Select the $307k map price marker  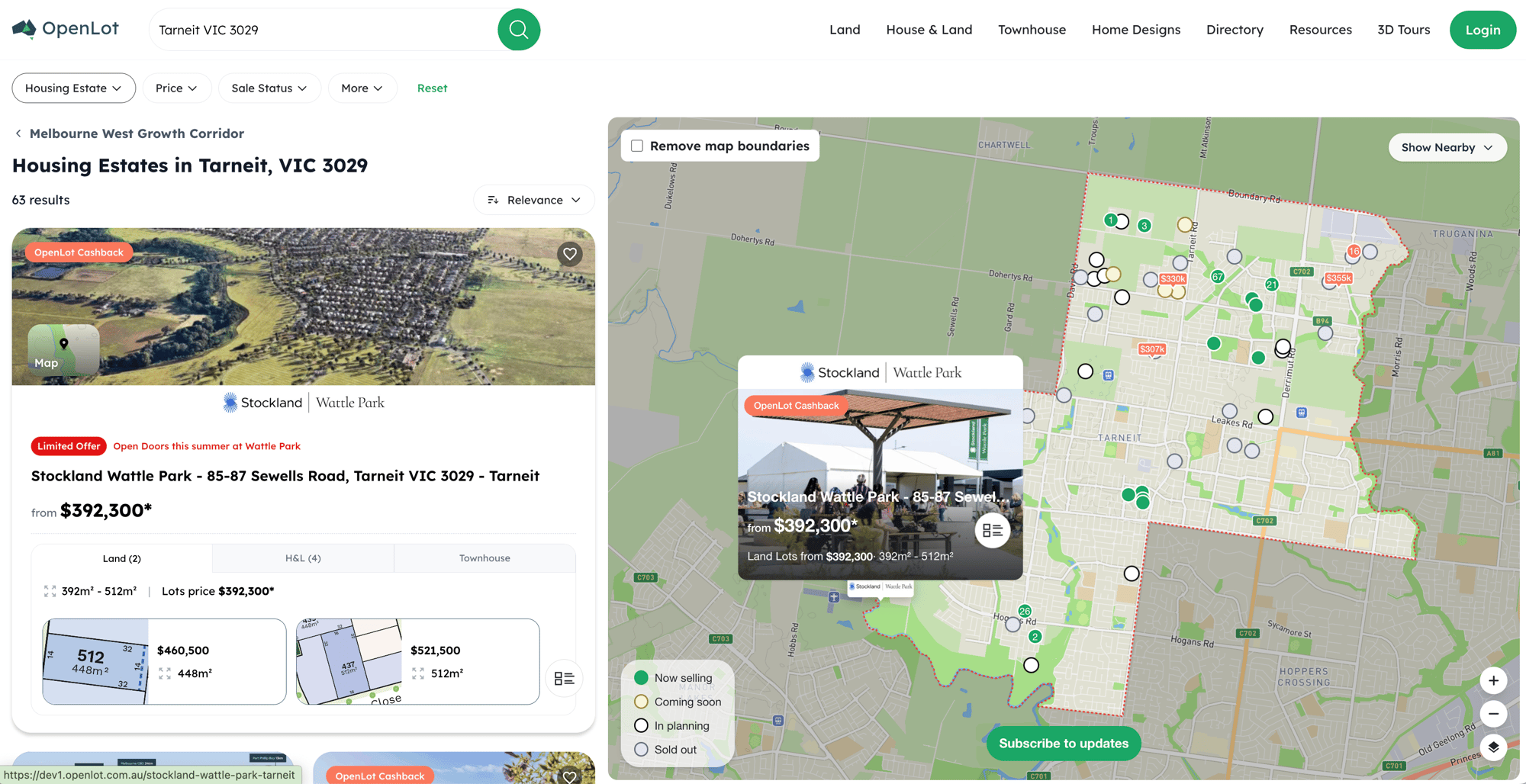pyautogui.click(x=1152, y=349)
